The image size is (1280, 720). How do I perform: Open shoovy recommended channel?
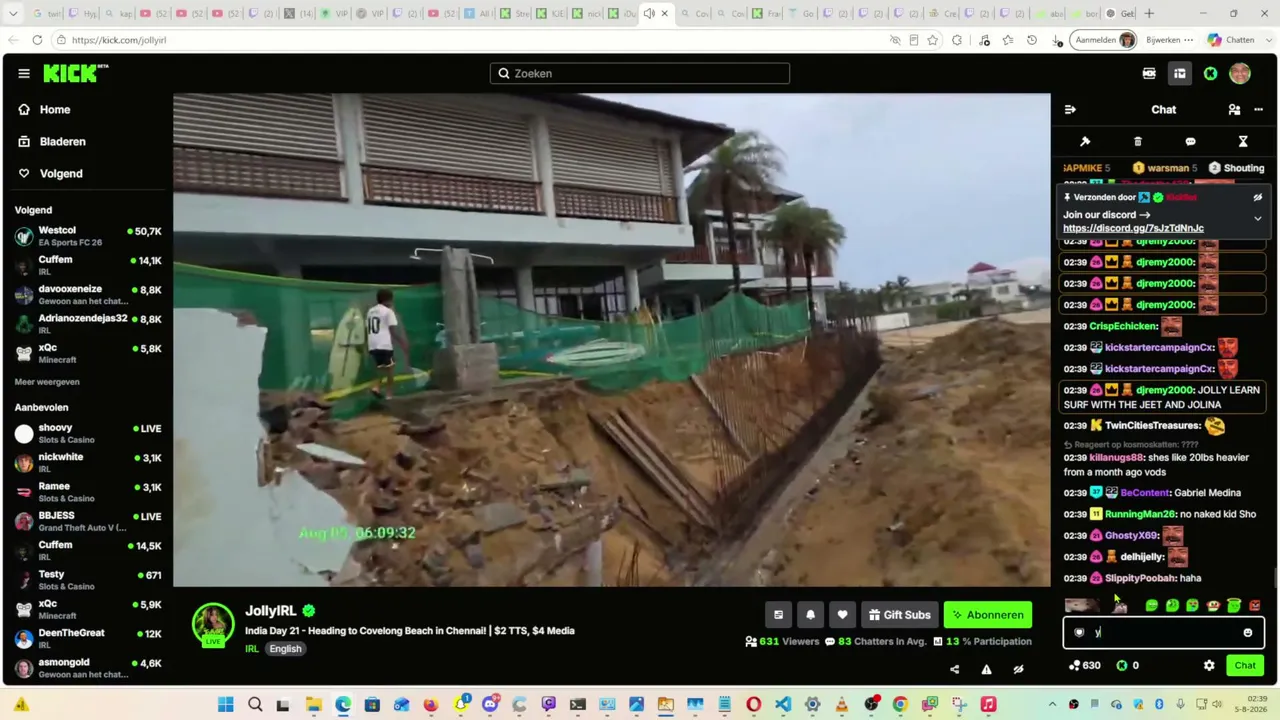88,433
